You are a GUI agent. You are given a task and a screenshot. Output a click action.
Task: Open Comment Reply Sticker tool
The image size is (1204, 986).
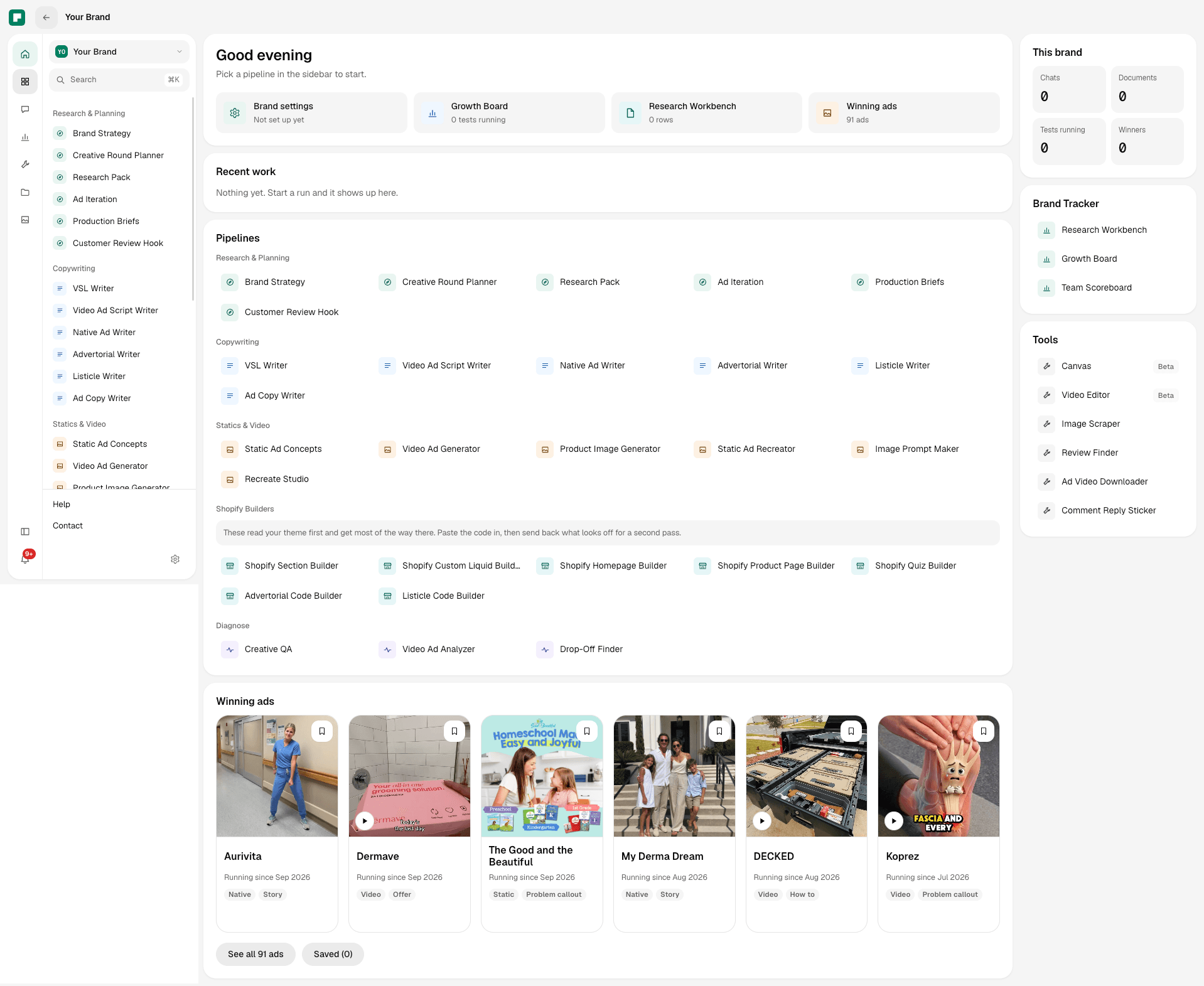coord(1108,511)
